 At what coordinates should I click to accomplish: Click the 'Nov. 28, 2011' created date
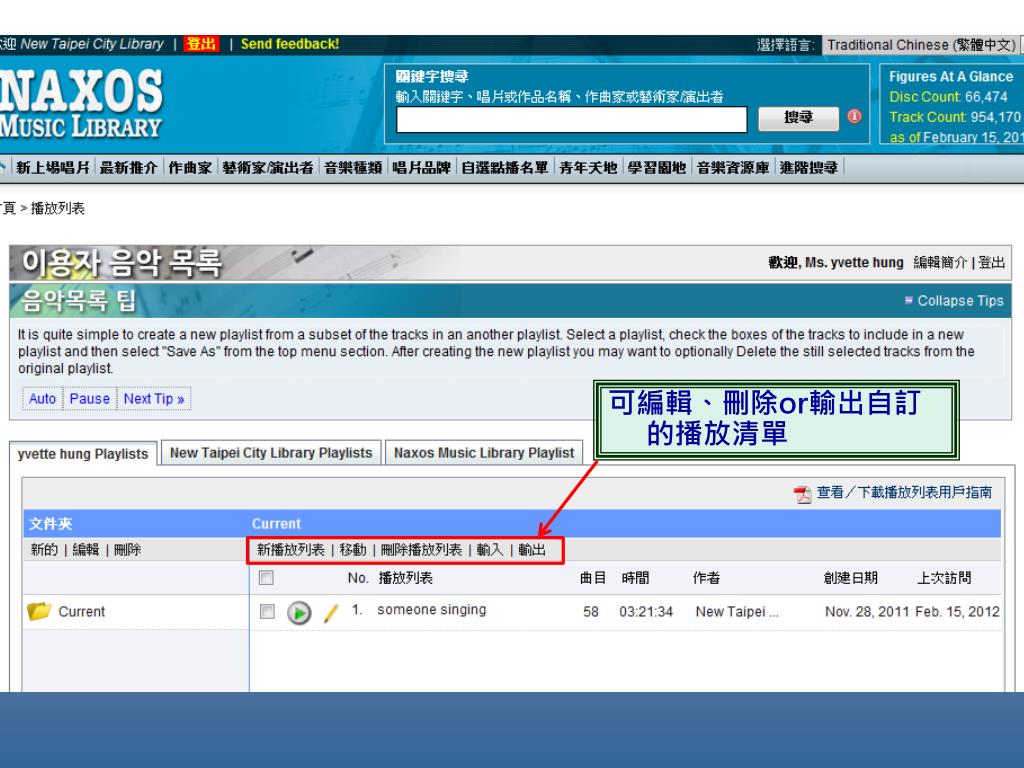coord(867,612)
